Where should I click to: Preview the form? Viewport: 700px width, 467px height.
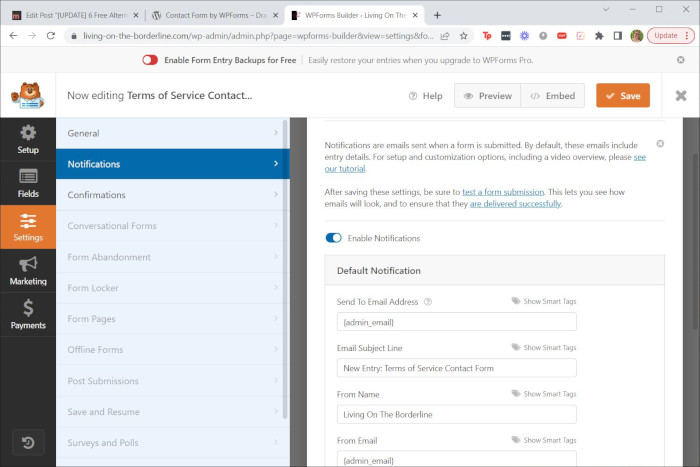coord(488,96)
